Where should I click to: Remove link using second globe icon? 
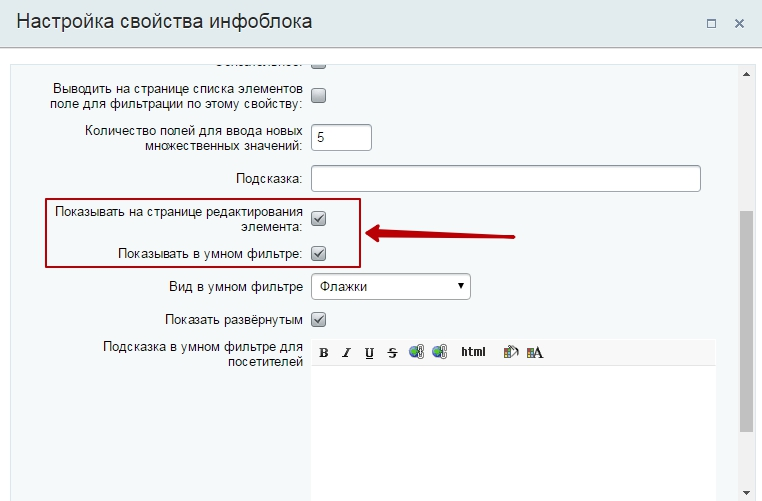[439, 352]
